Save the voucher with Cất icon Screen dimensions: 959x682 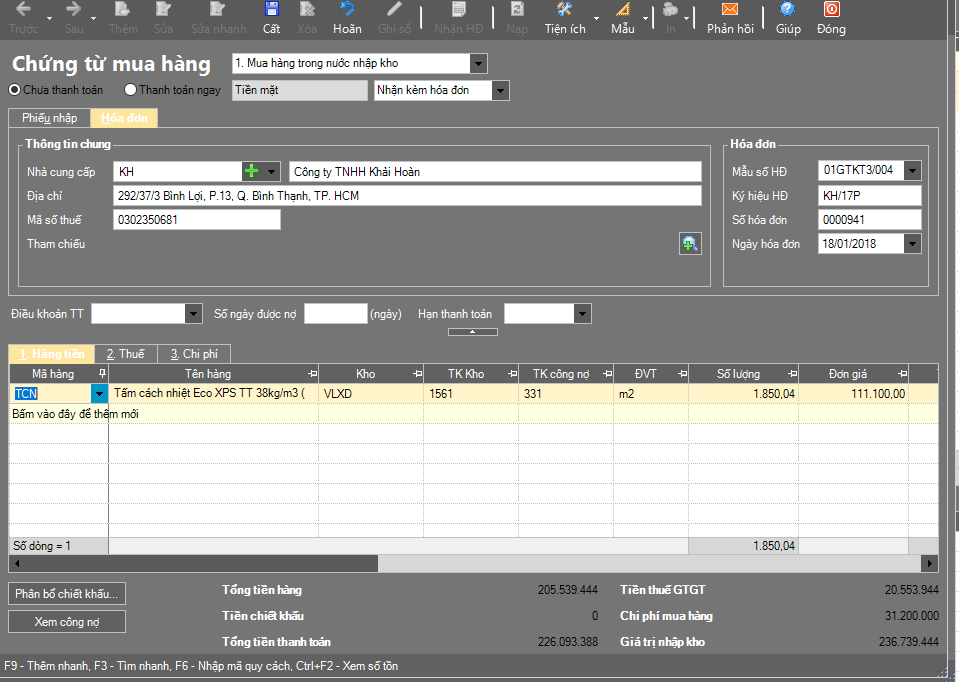[x=272, y=9]
